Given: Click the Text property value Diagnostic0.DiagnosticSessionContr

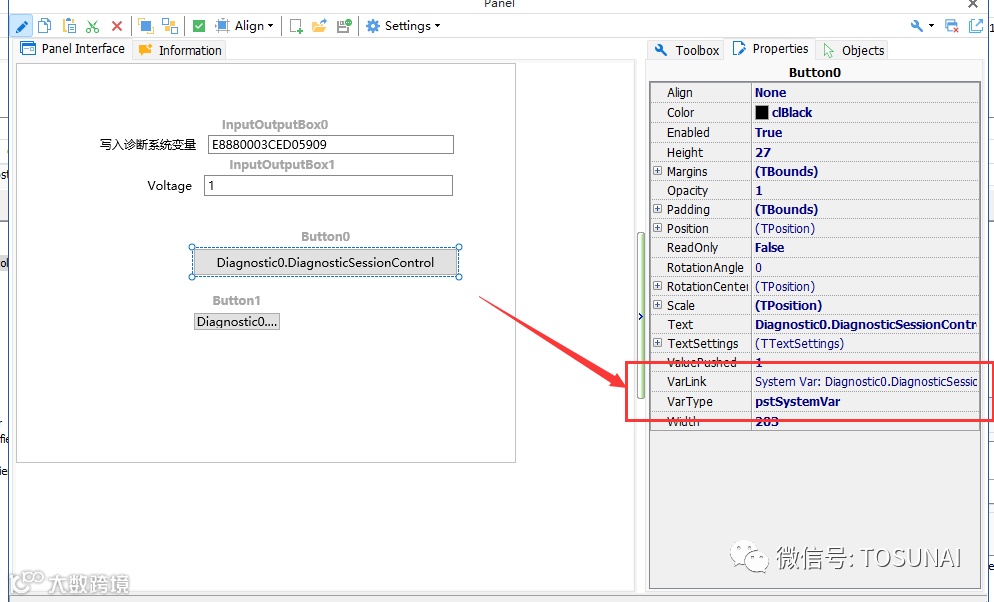Looking at the screenshot, I should [x=865, y=324].
